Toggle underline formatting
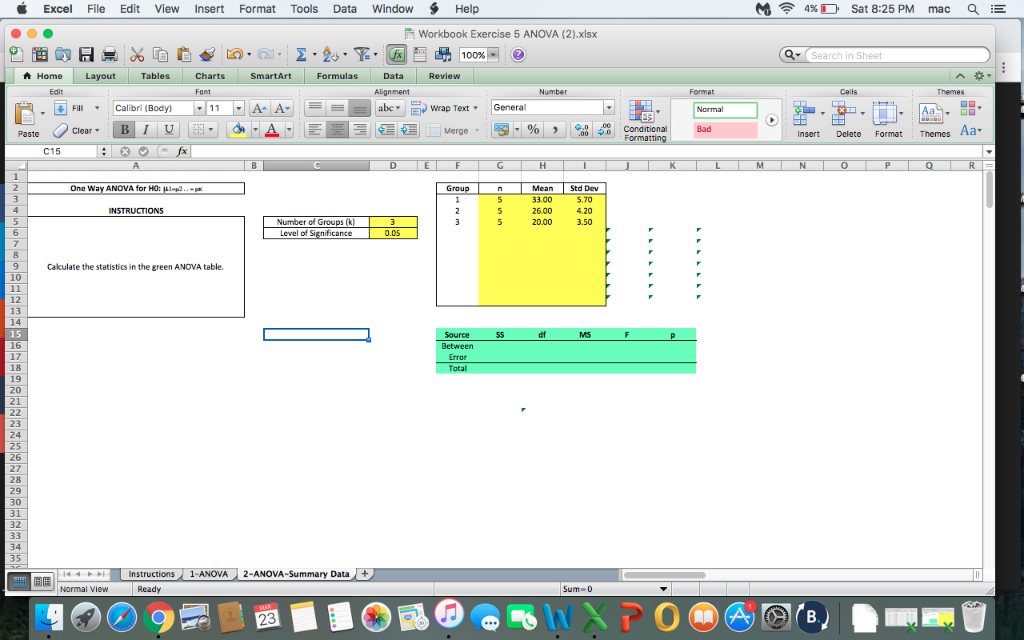The image size is (1024, 640). click(x=170, y=130)
